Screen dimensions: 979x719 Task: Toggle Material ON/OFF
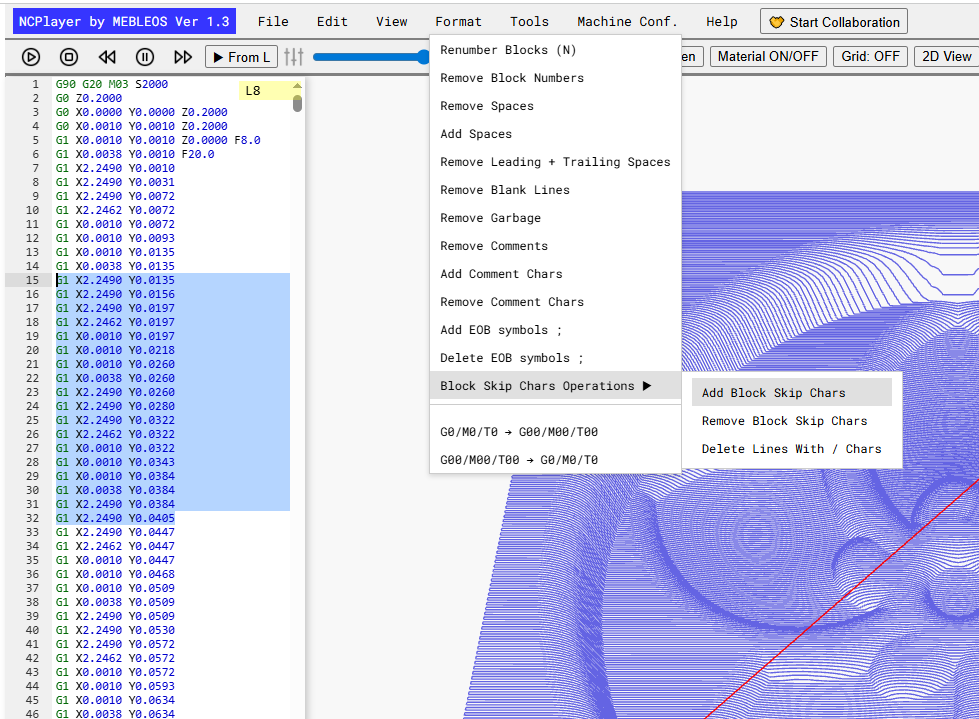pyautogui.click(x=768, y=57)
